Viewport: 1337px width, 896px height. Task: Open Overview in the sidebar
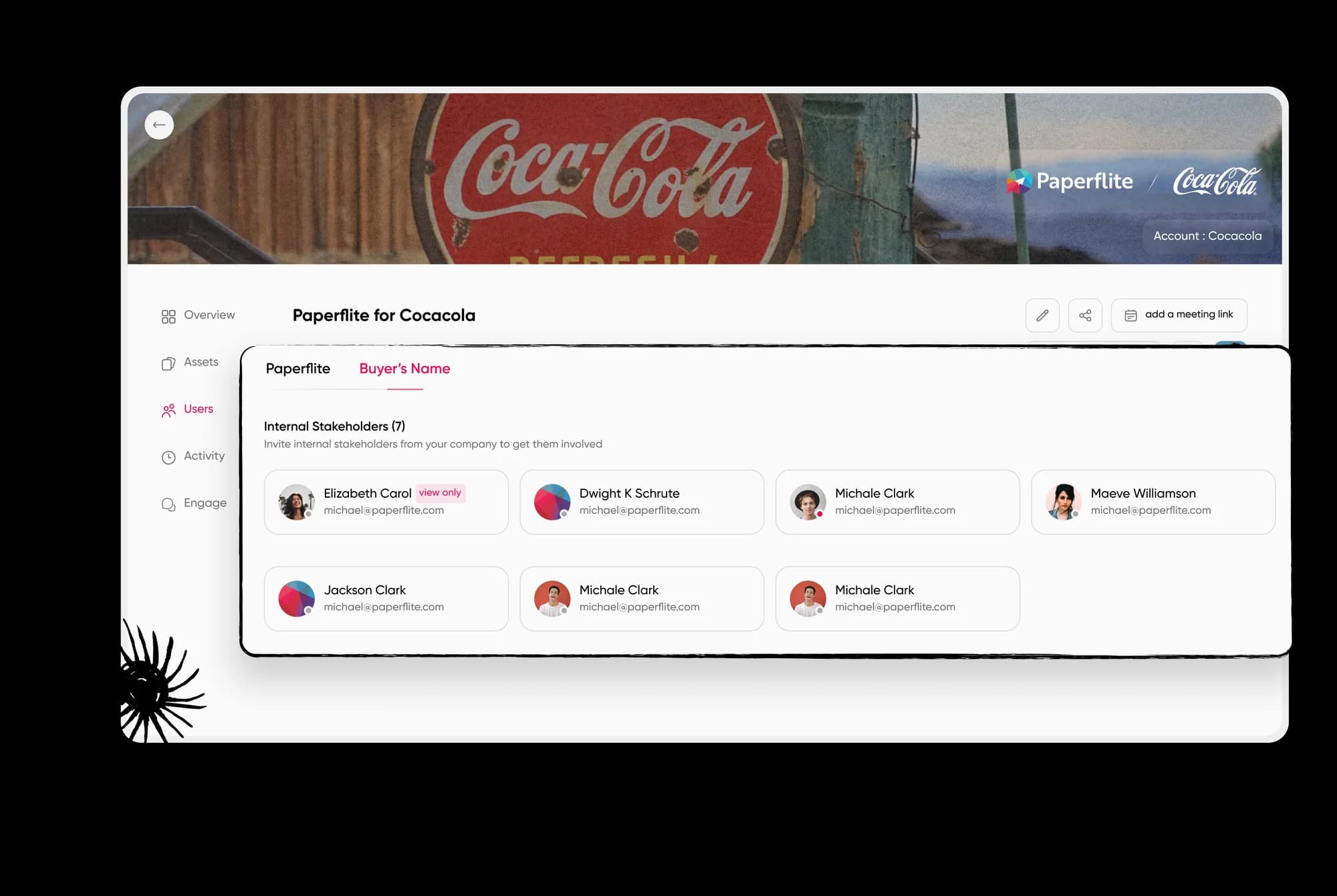(198, 315)
